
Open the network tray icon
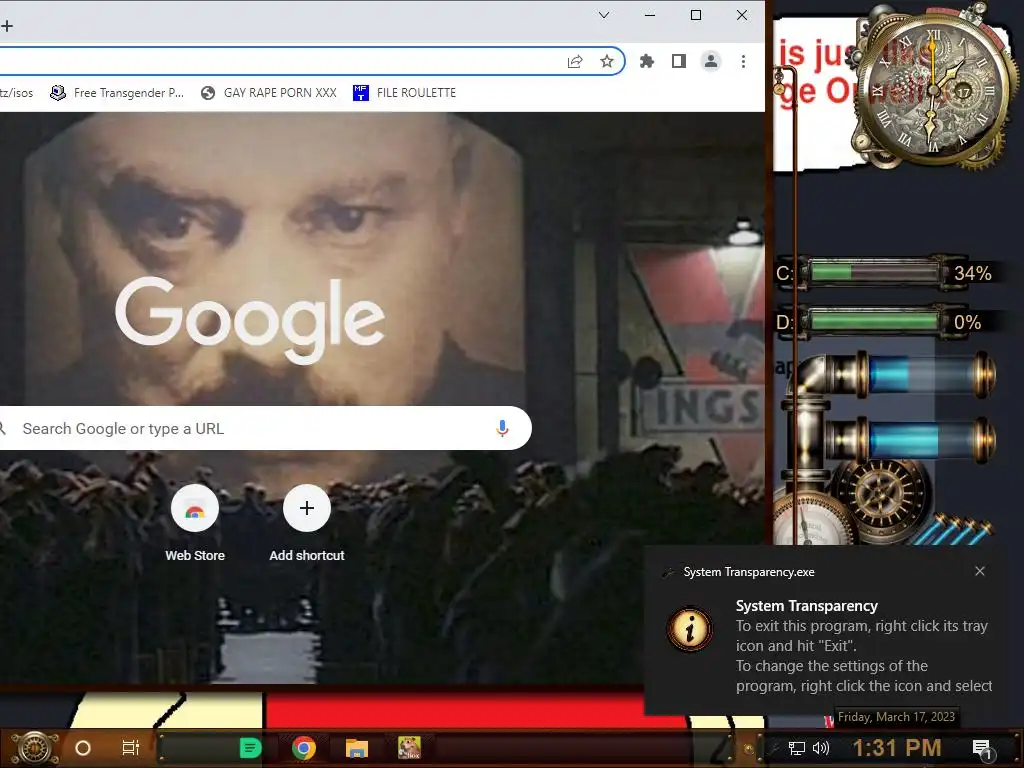(x=797, y=748)
